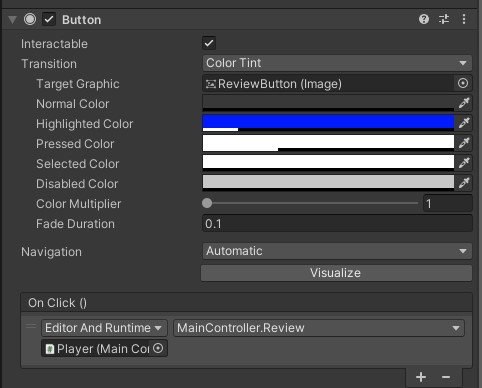Click the Disabled Color label

click(x=77, y=184)
